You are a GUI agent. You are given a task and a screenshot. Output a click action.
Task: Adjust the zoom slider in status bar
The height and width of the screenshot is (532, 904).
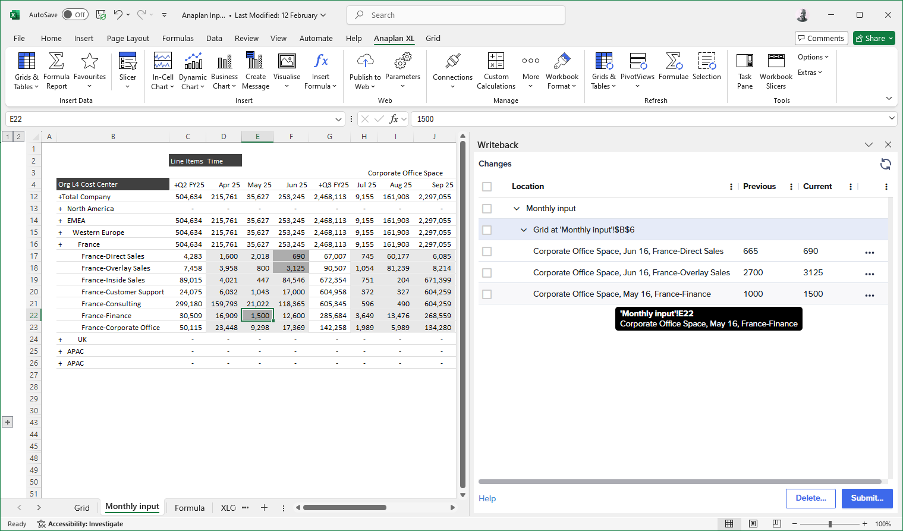point(829,524)
